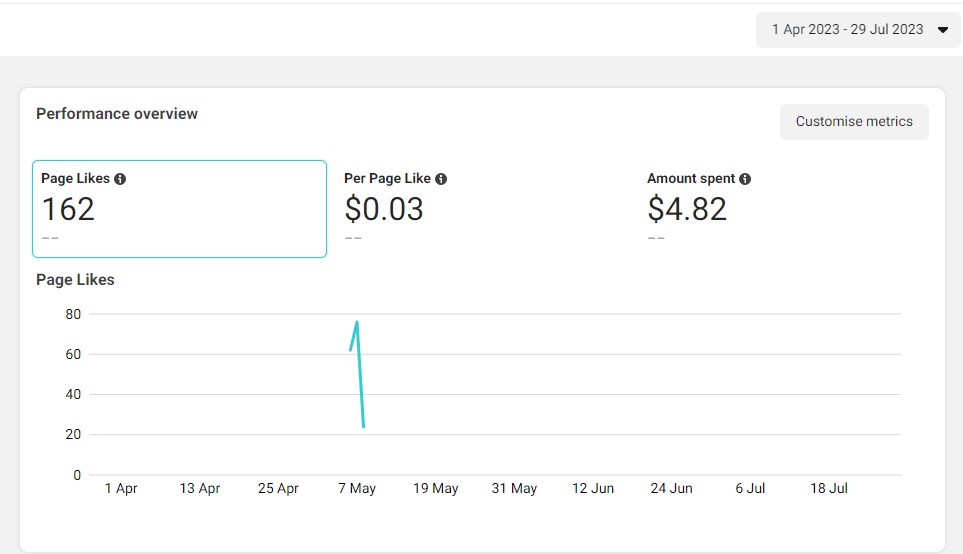Click the 162 page likes value
This screenshot has width=963, height=554.
click(x=68, y=209)
